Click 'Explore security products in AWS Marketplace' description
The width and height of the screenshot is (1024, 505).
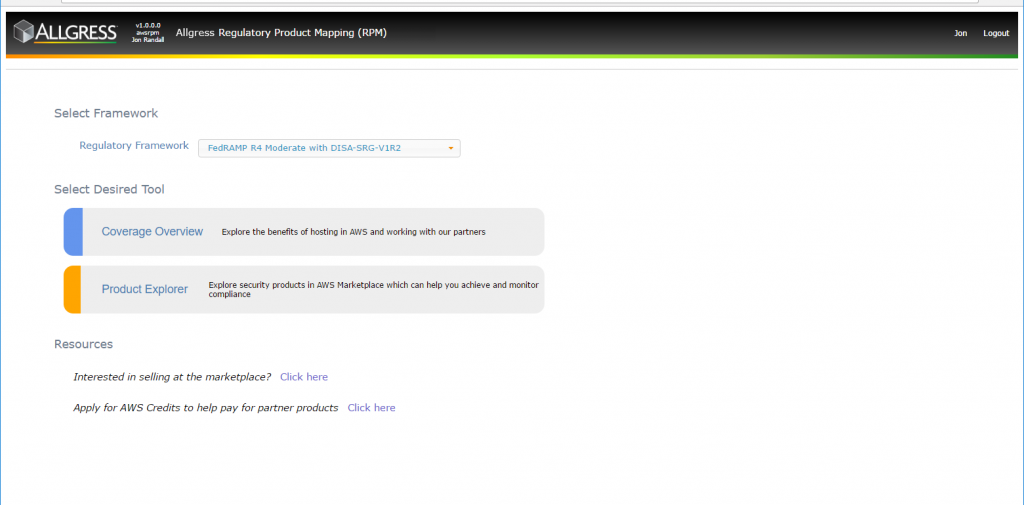[374, 289]
